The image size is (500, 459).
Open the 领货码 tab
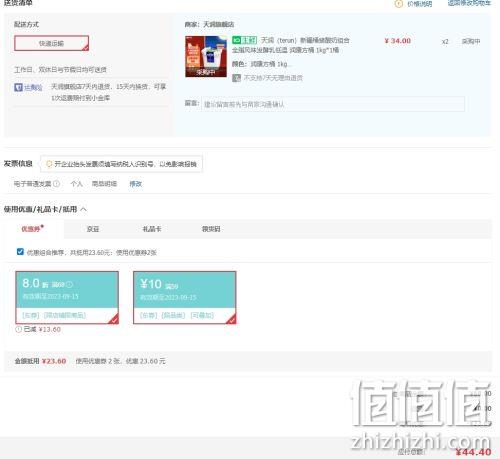click(x=211, y=229)
